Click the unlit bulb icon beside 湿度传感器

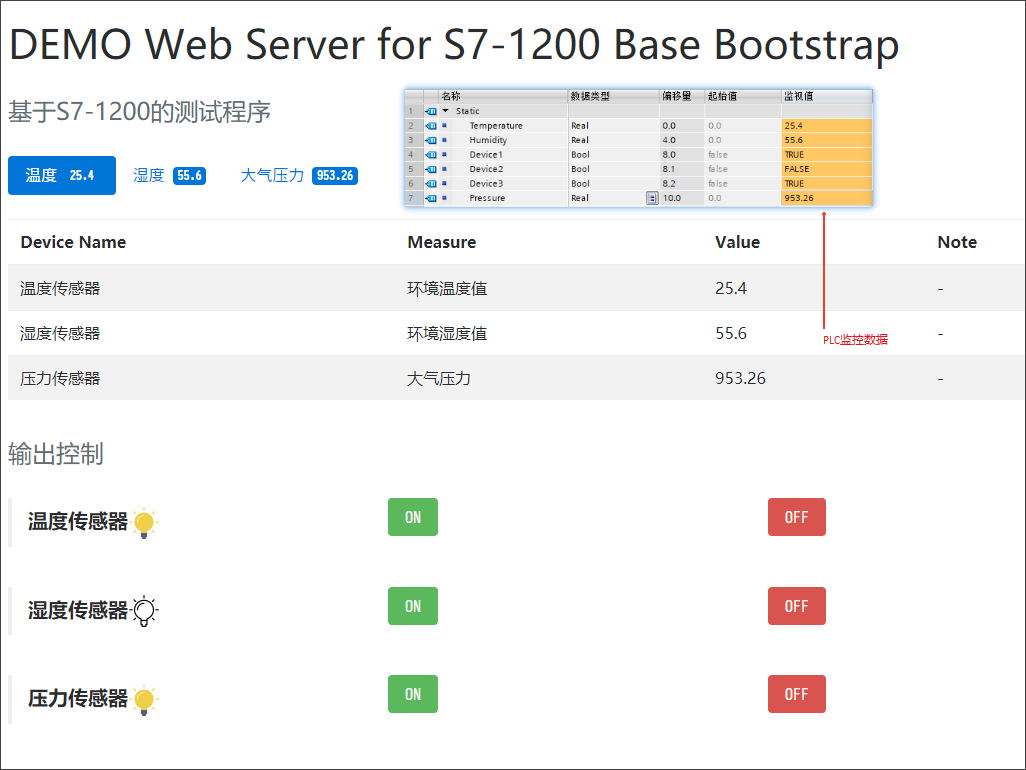pyautogui.click(x=144, y=611)
